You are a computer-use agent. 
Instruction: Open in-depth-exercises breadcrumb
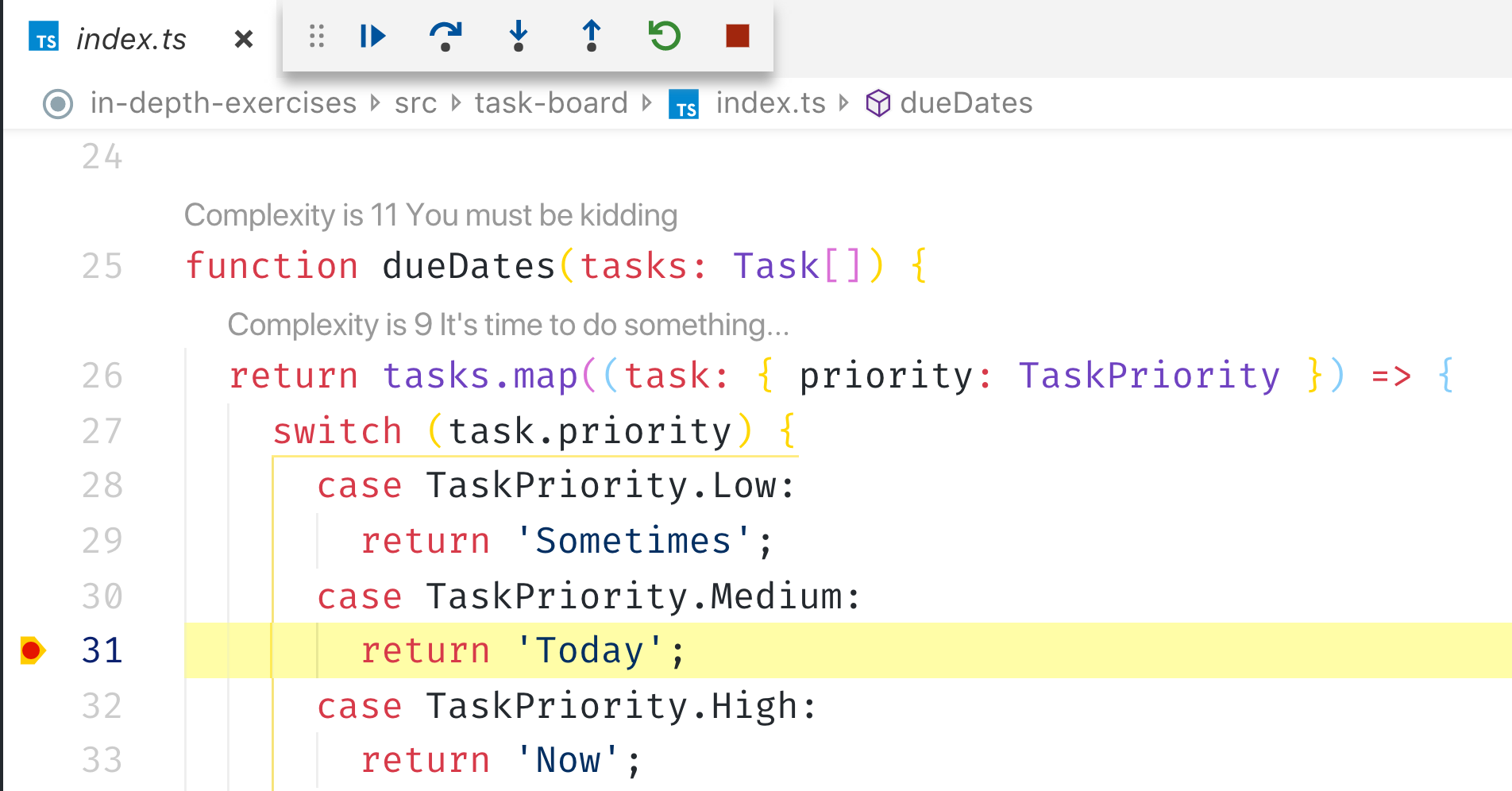coord(223,103)
